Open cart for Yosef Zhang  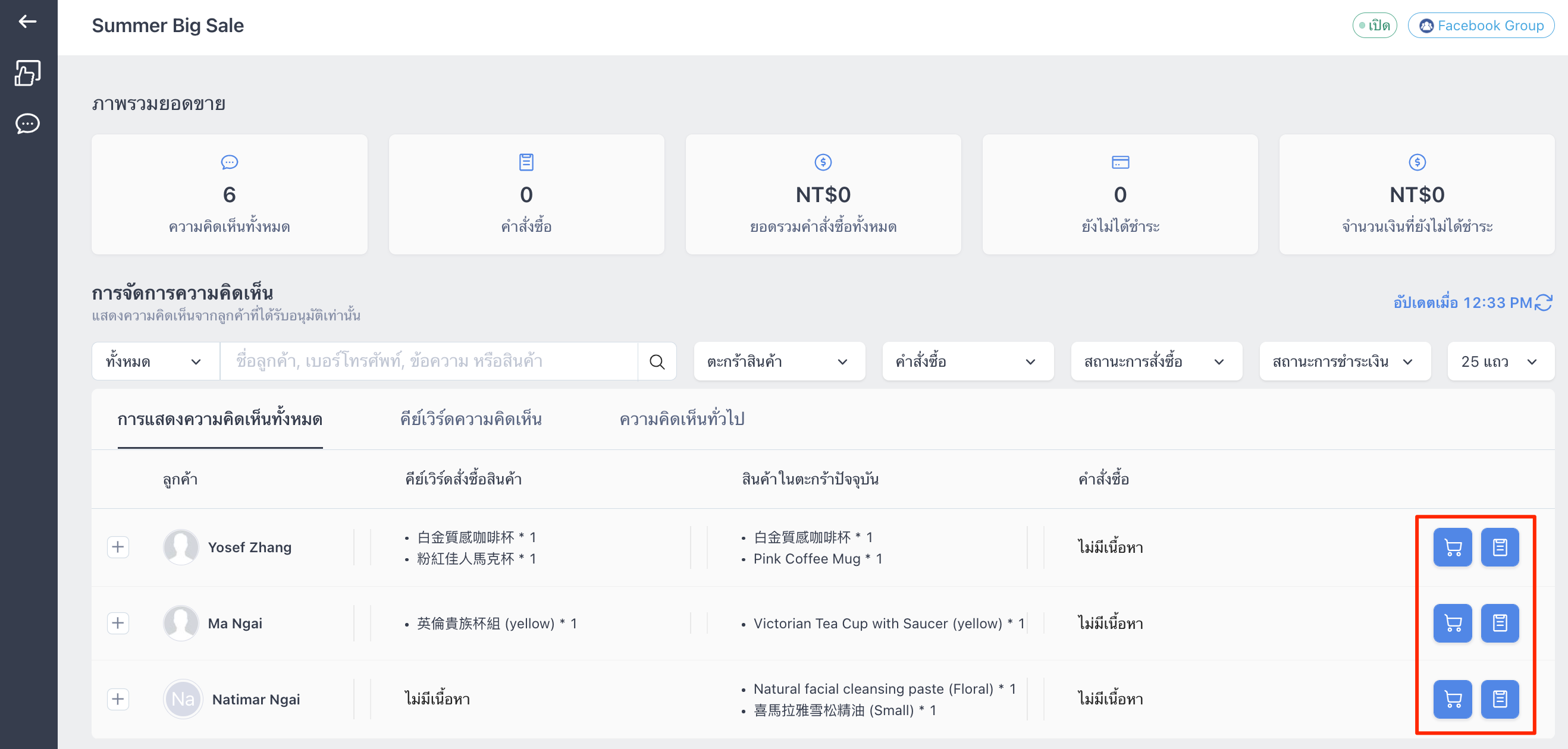pos(1453,547)
